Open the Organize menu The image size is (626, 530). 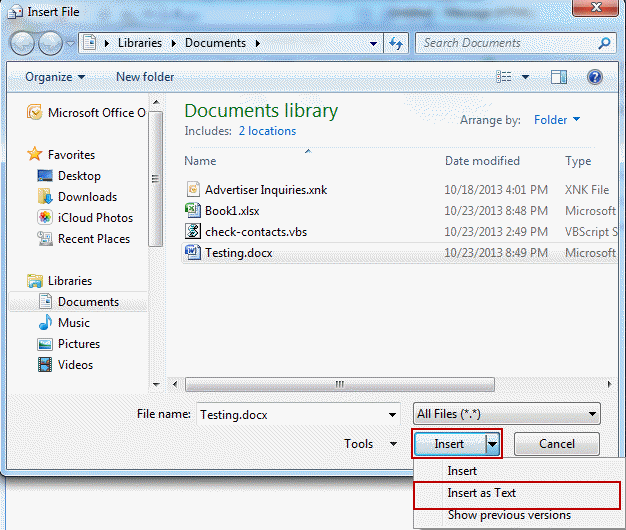point(55,77)
